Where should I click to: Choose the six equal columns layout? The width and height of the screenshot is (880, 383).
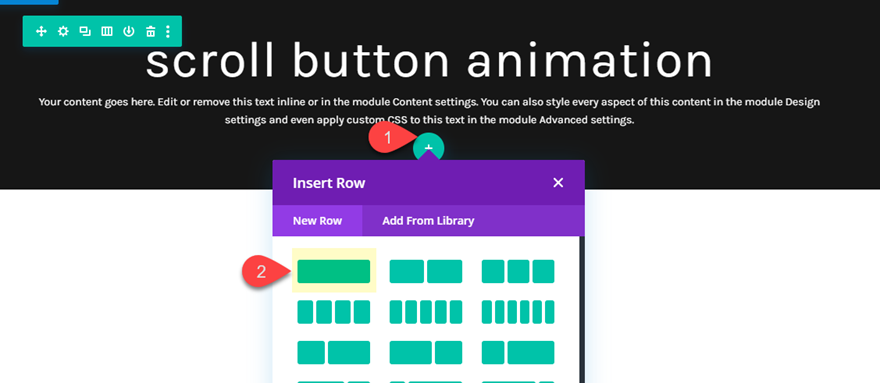518,312
